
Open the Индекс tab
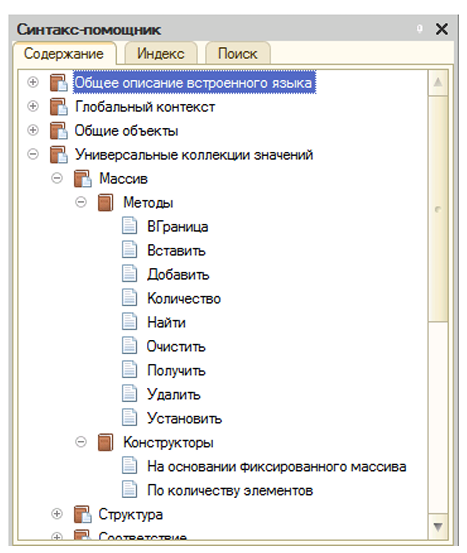tap(160, 54)
